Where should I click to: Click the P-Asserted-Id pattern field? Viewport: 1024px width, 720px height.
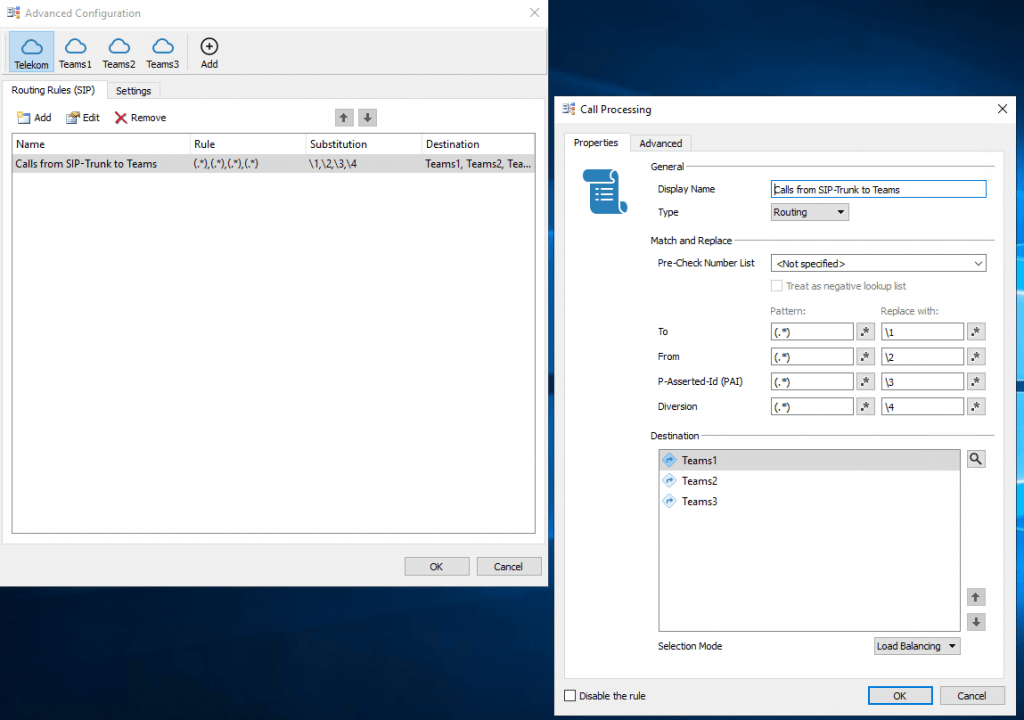tap(812, 382)
